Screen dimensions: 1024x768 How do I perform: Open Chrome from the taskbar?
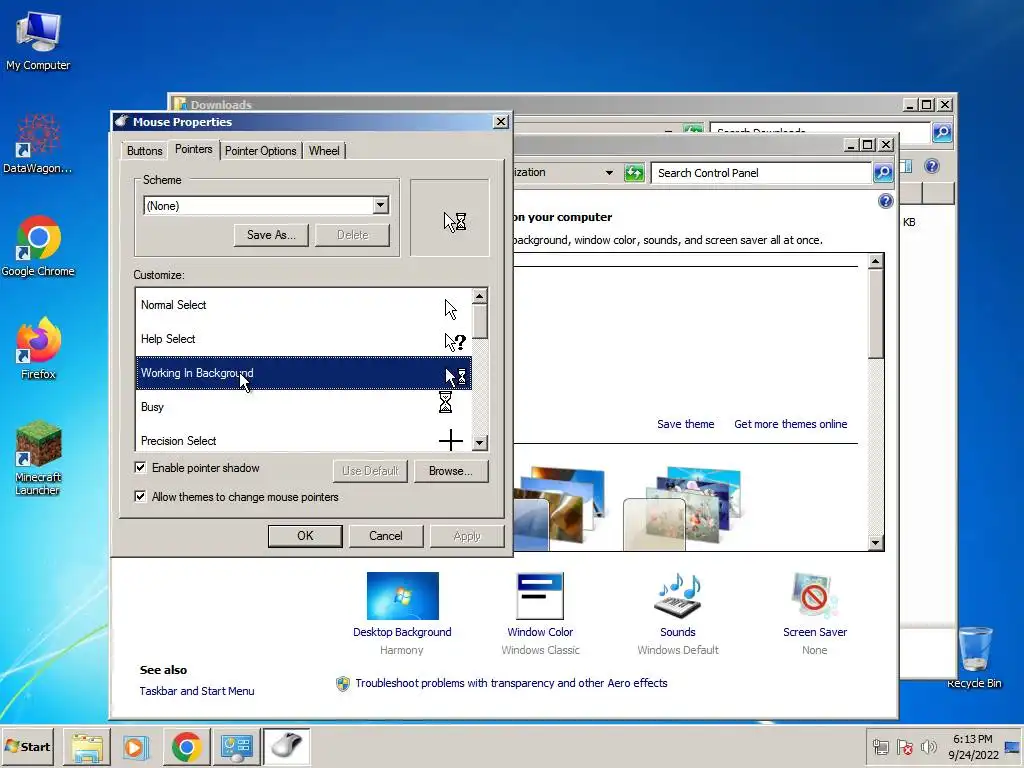click(186, 746)
